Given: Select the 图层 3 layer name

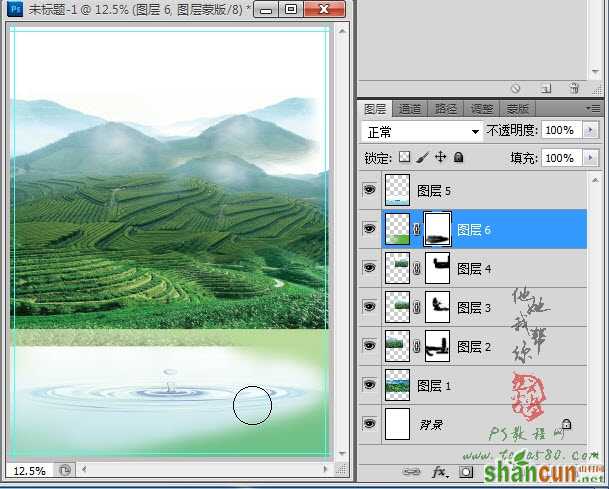Looking at the screenshot, I should [x=474, y=308].
